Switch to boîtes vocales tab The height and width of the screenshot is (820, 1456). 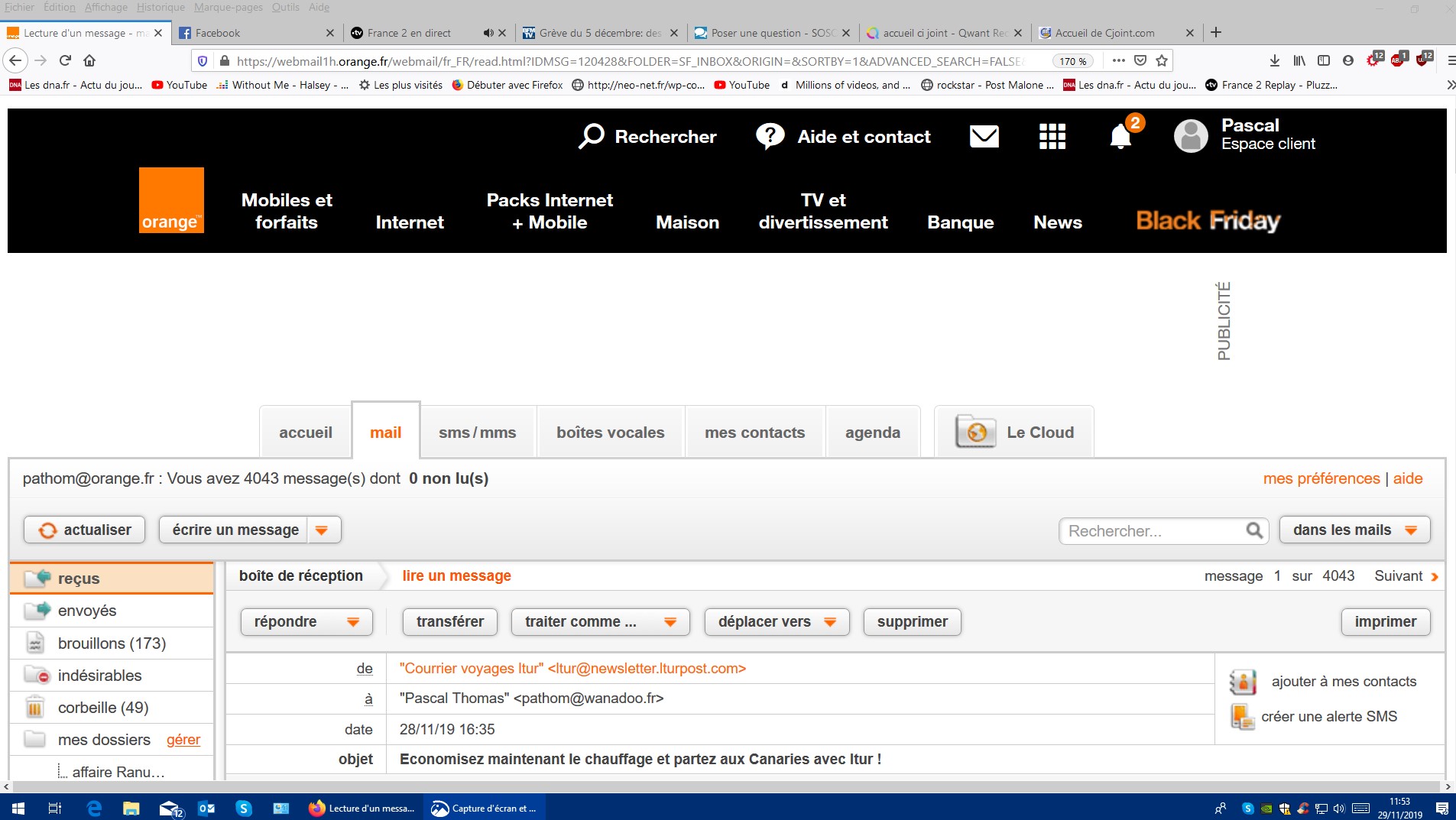pos(611,433)
